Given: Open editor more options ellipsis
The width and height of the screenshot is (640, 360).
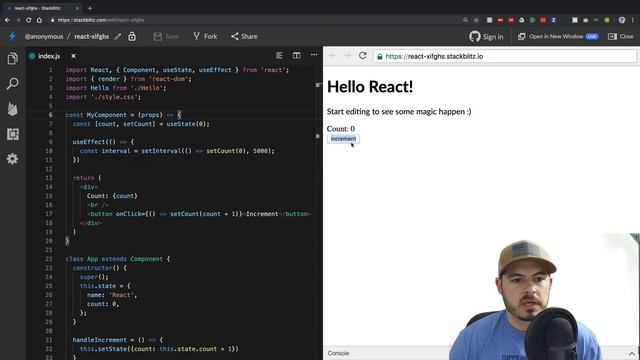Looking at the screenshot, I should click(314, 55).
